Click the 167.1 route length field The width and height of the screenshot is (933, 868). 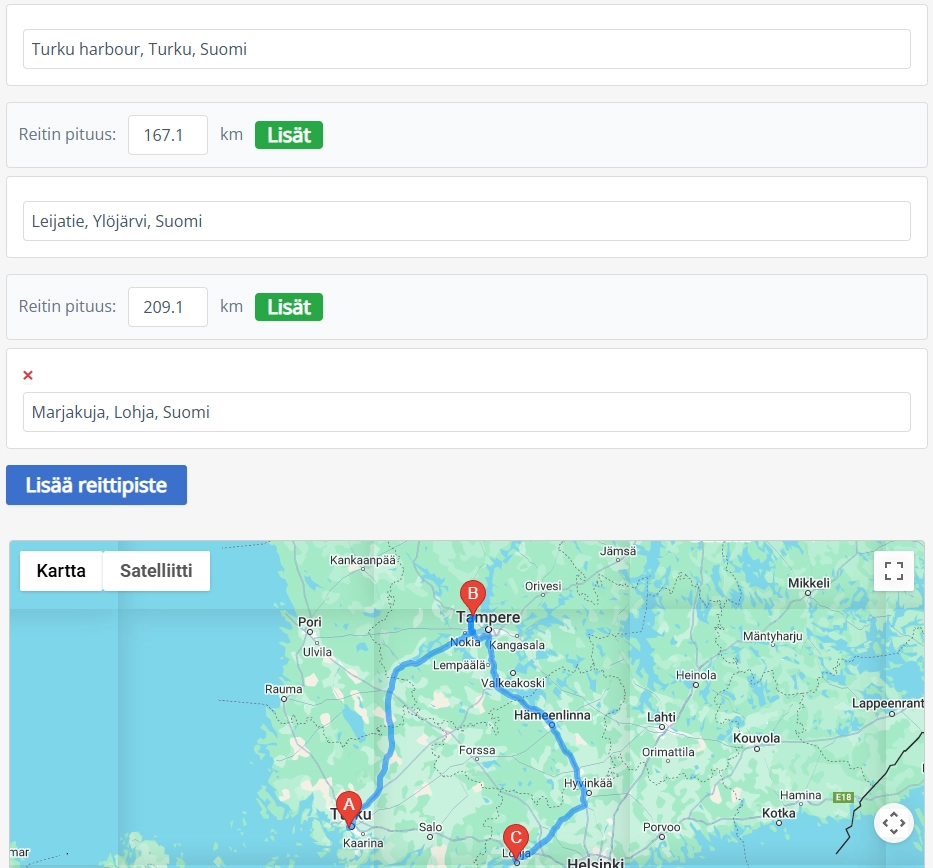click(168, 135)
